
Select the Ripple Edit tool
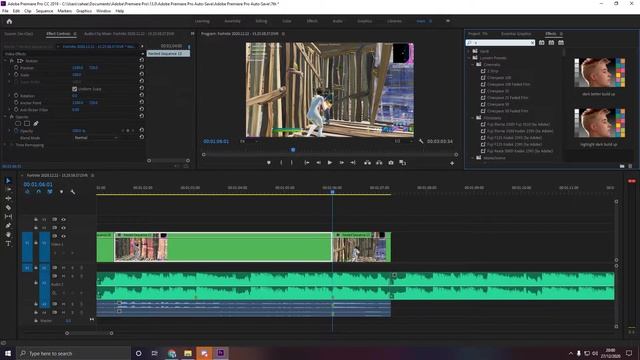tap(8, 198)
